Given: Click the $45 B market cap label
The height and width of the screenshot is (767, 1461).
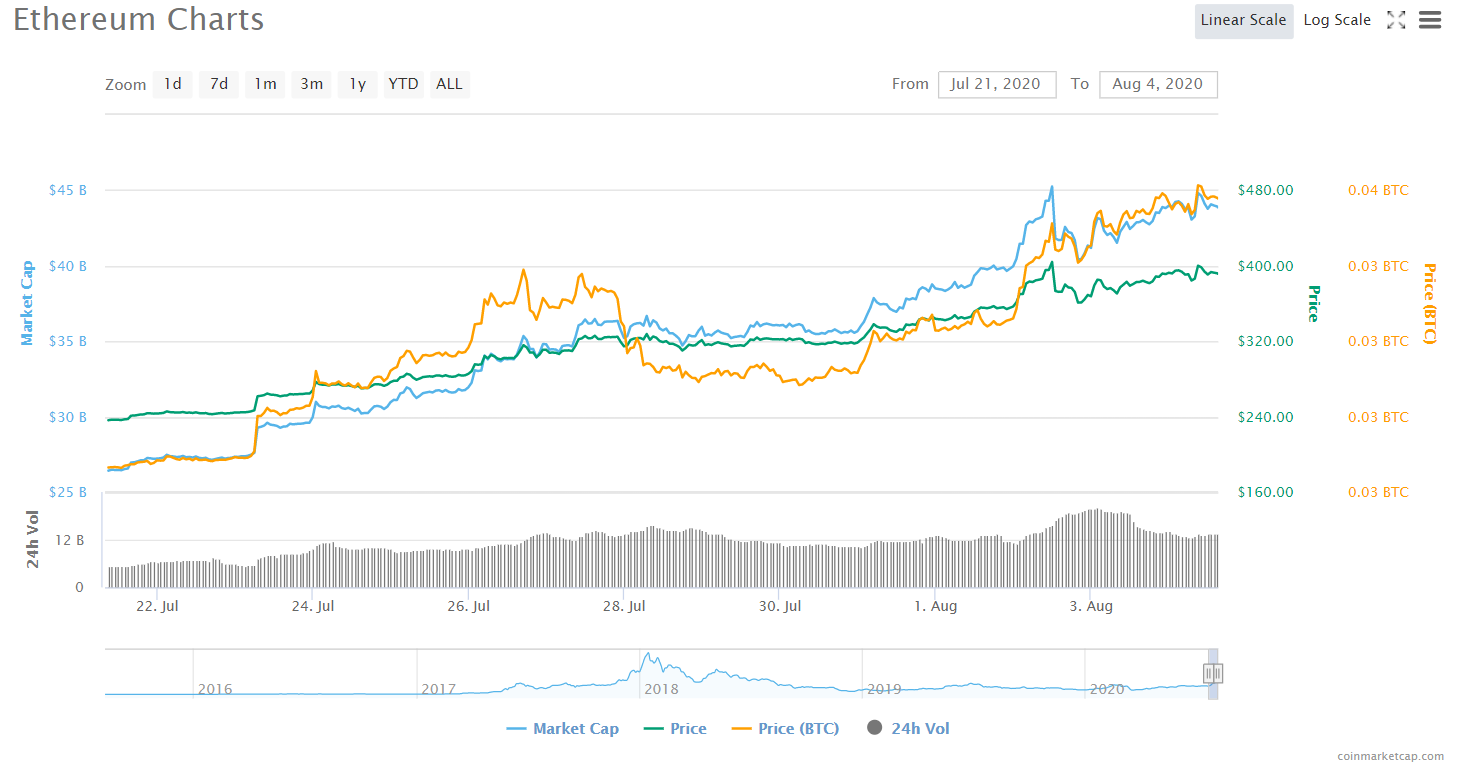Looking at the screenshot, I should (68, 190).
